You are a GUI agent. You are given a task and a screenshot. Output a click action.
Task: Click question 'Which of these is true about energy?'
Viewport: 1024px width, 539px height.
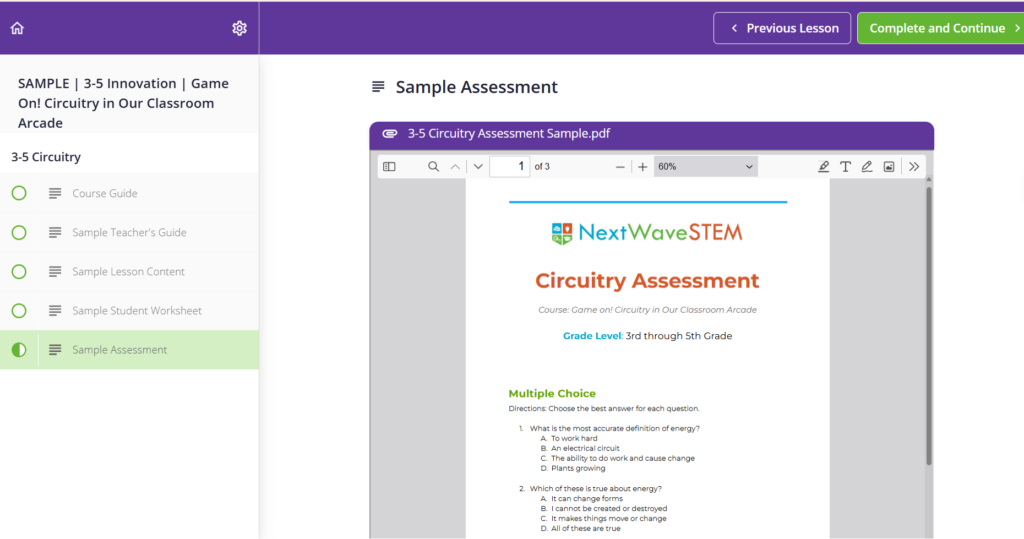click(595, 489)
